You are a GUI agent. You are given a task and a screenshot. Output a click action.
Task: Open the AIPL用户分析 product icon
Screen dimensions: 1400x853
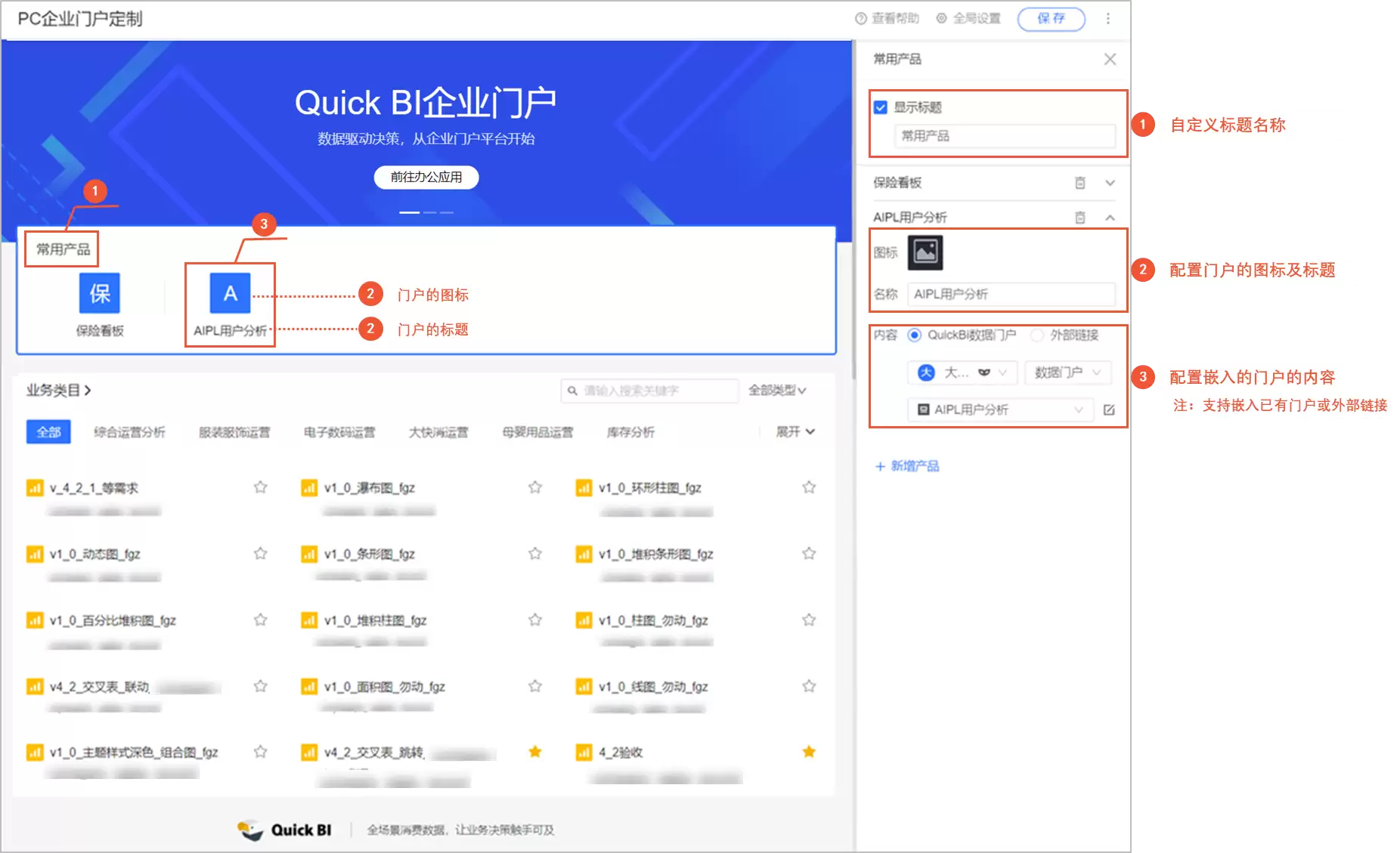231,293
